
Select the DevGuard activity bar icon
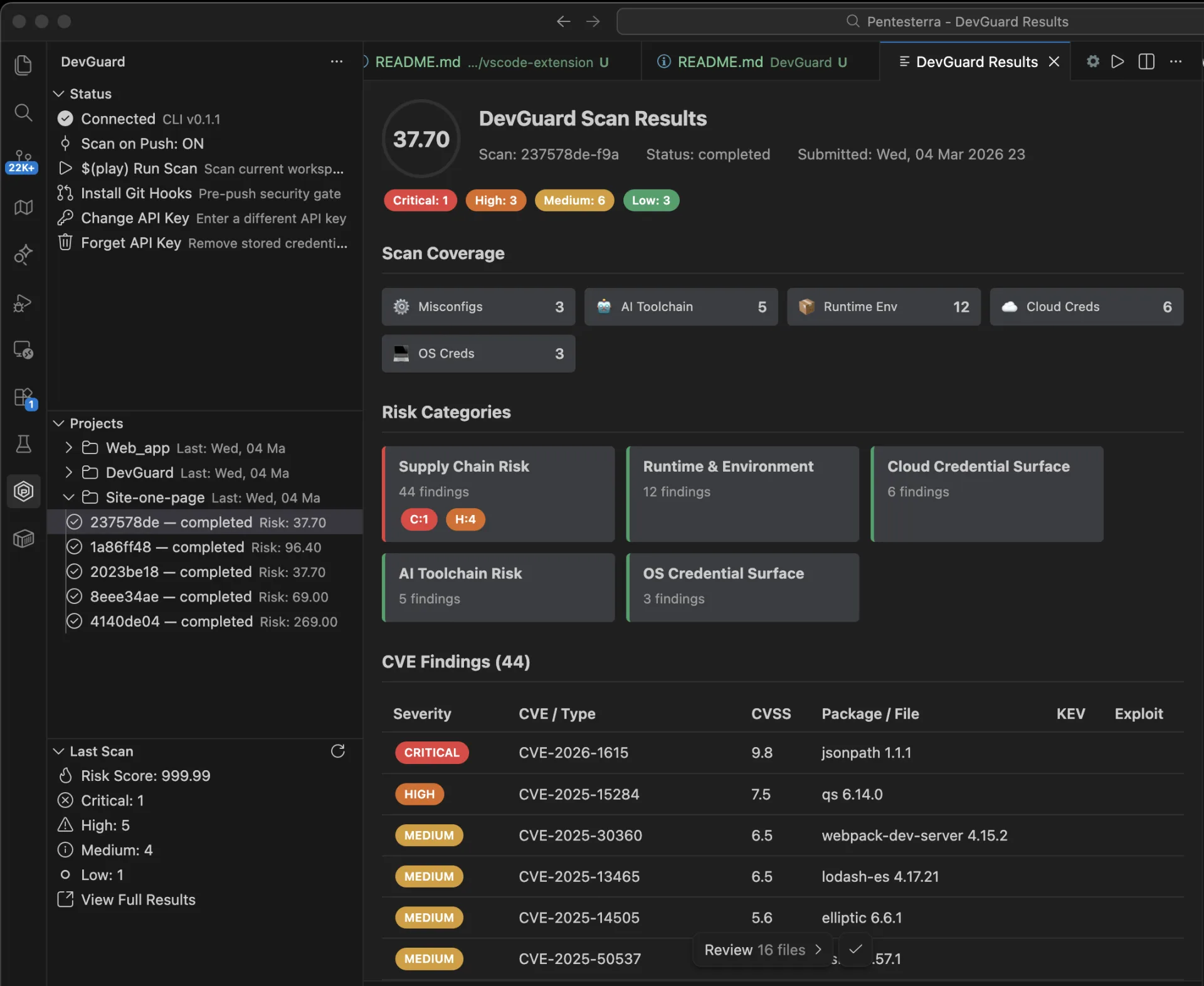[23, 491]
